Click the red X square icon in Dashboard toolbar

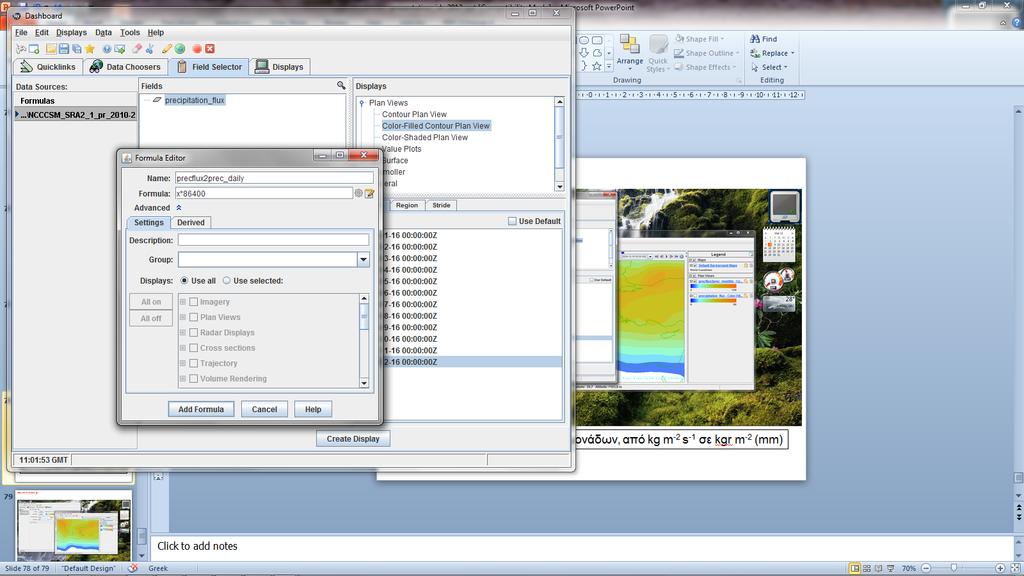pos(210,49)
